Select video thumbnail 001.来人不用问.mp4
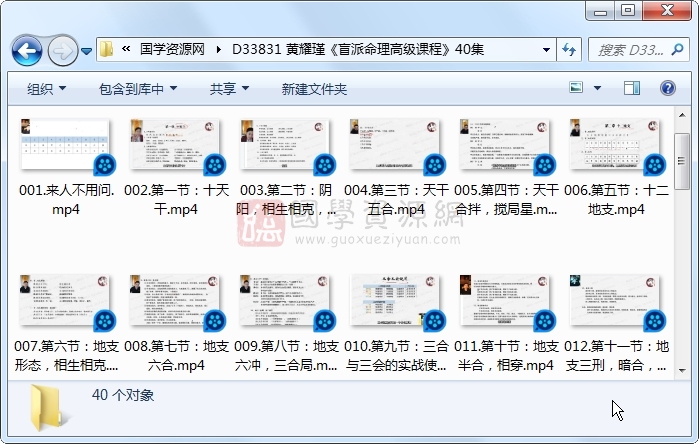Screen dimensions: 699x444 [x=65, y=144]
